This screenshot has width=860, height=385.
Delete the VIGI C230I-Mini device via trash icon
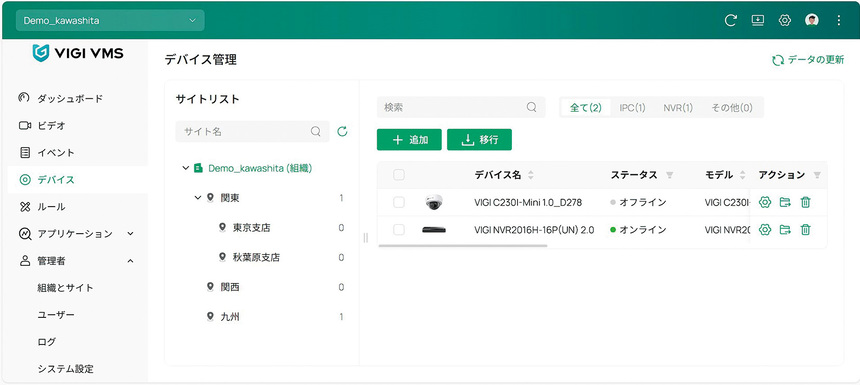[805, 202]
